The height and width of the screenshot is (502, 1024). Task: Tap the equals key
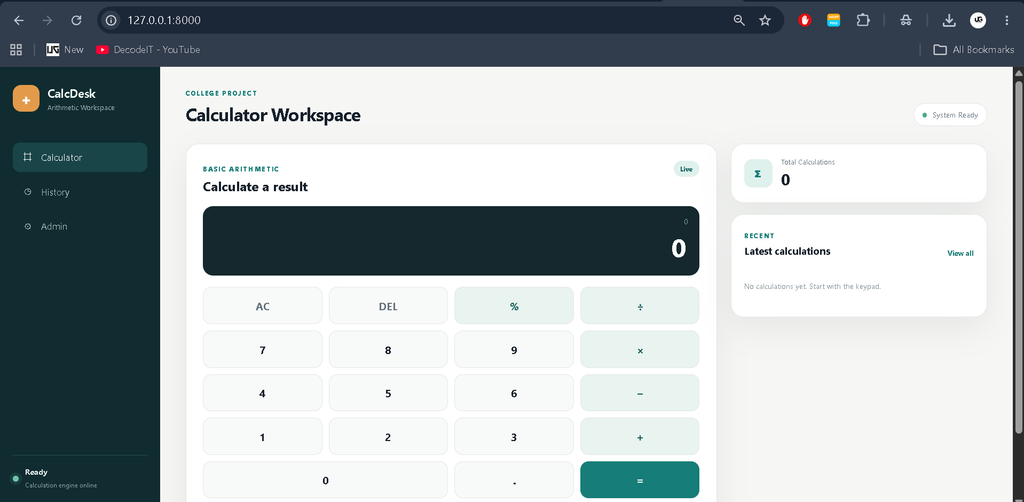coord(640,480)
